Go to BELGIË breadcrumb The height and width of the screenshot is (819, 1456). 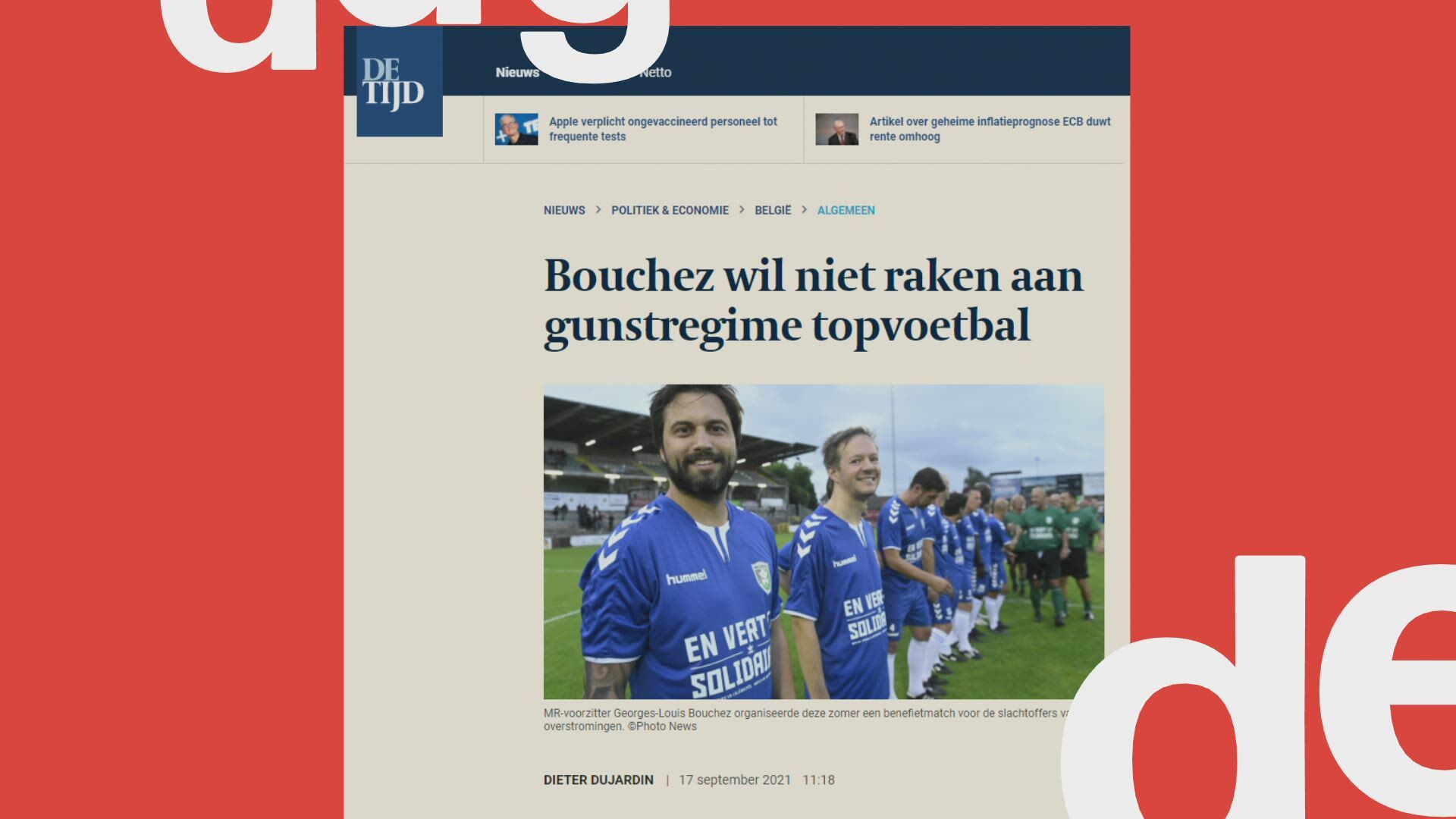click(773, 210)
